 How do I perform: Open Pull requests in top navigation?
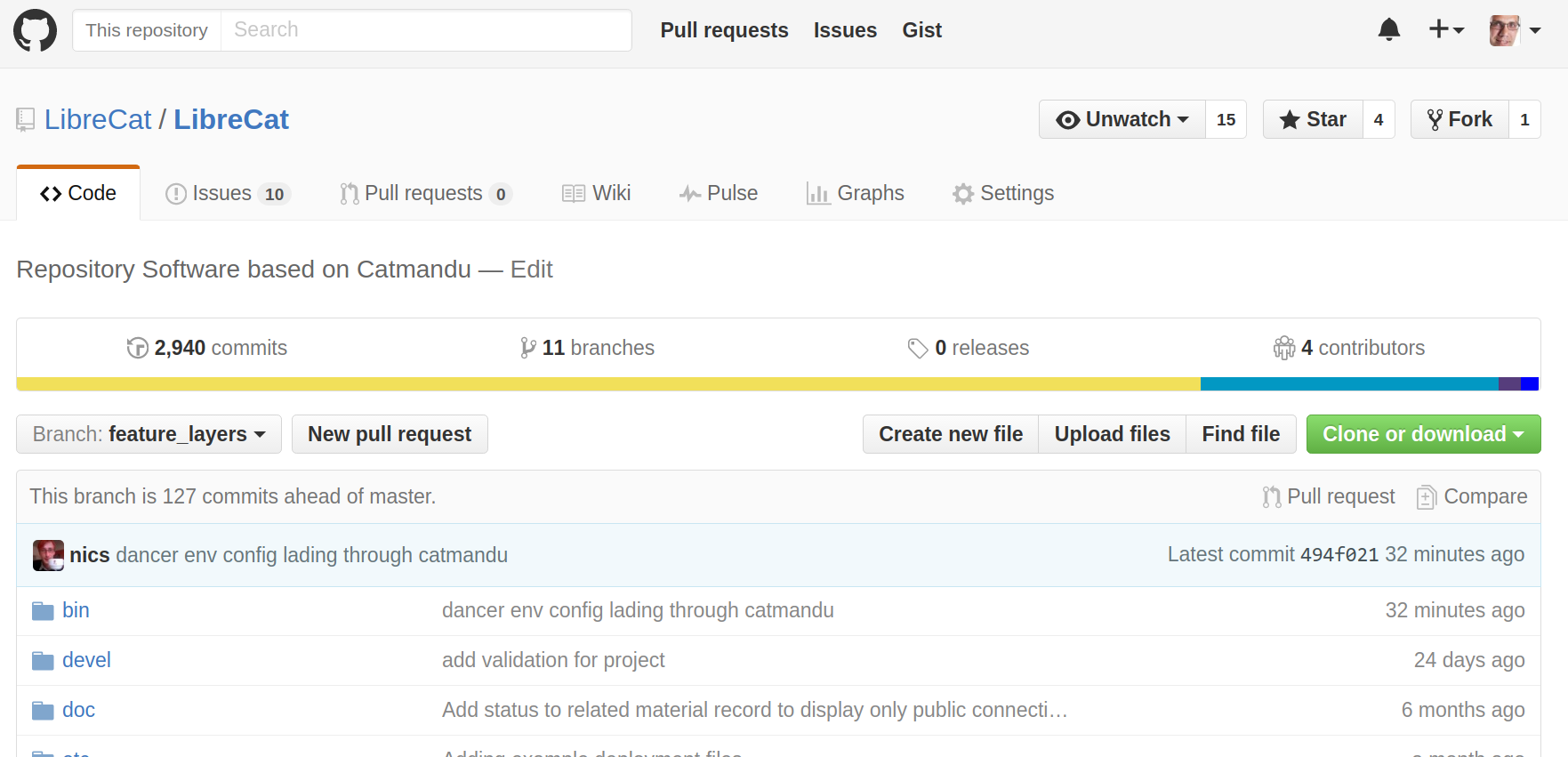[724, 30]
